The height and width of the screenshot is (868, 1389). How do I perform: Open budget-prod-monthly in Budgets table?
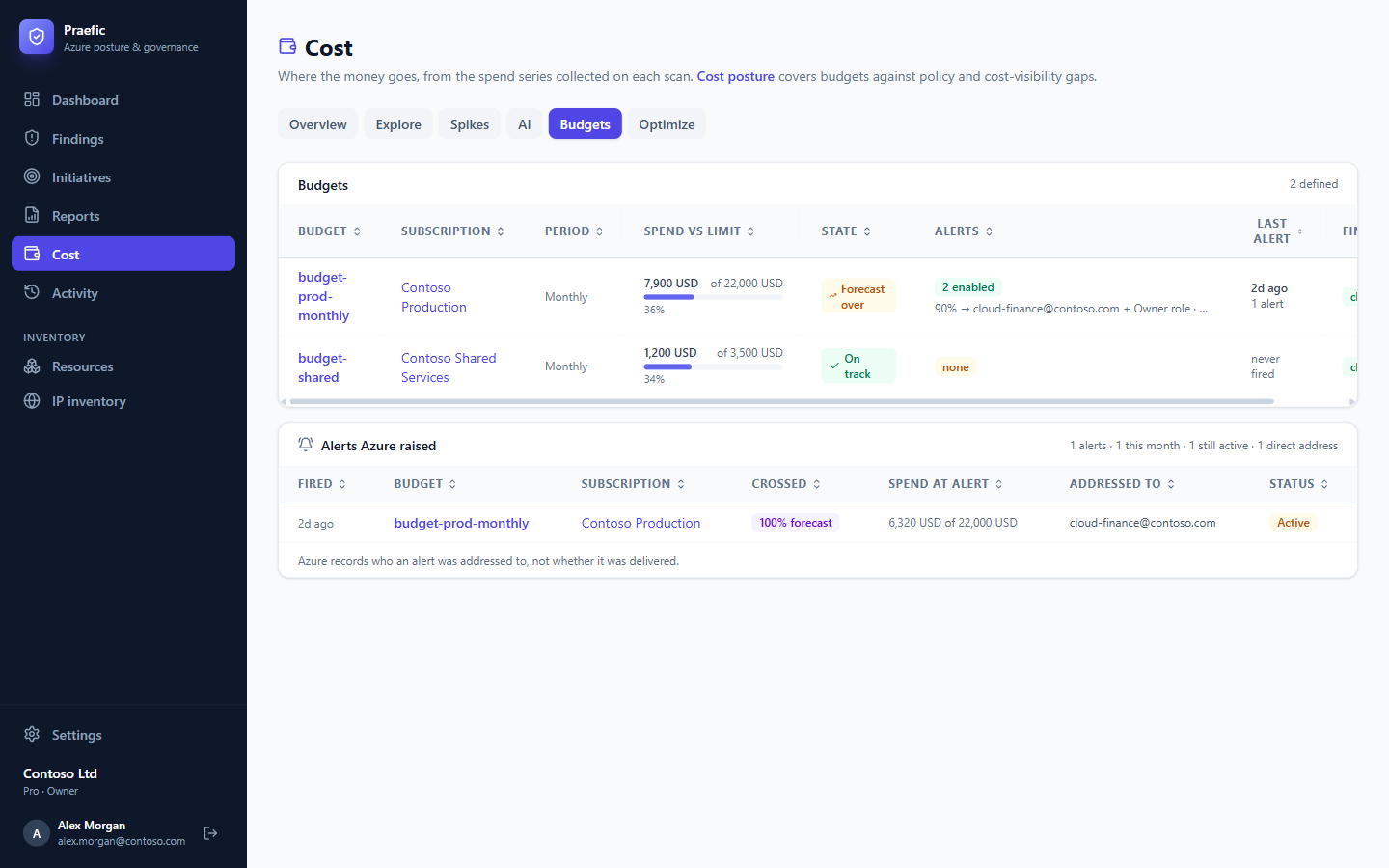click(324, 296)
